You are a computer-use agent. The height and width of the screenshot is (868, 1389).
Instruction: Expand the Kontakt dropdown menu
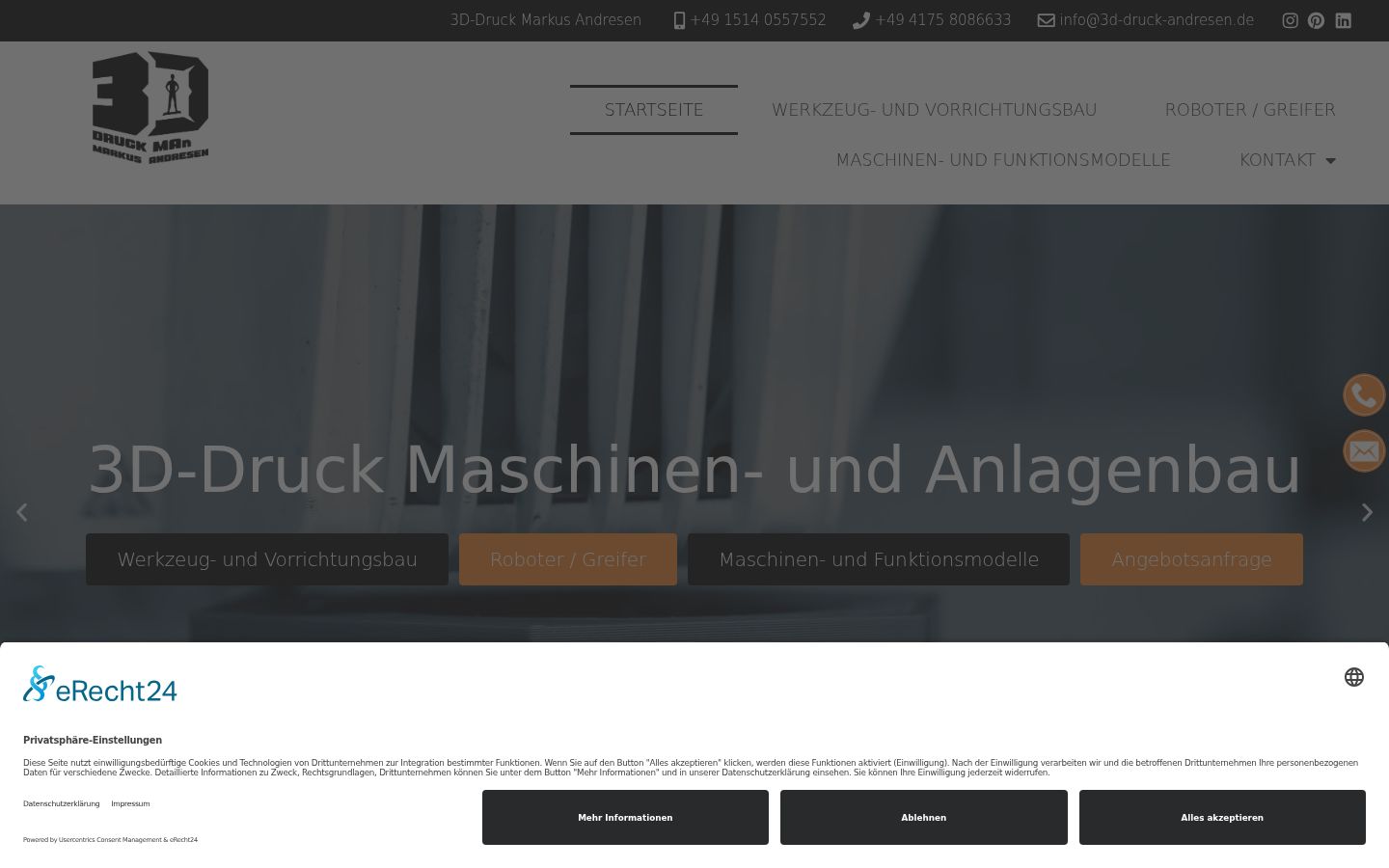tap(1288, 160)
